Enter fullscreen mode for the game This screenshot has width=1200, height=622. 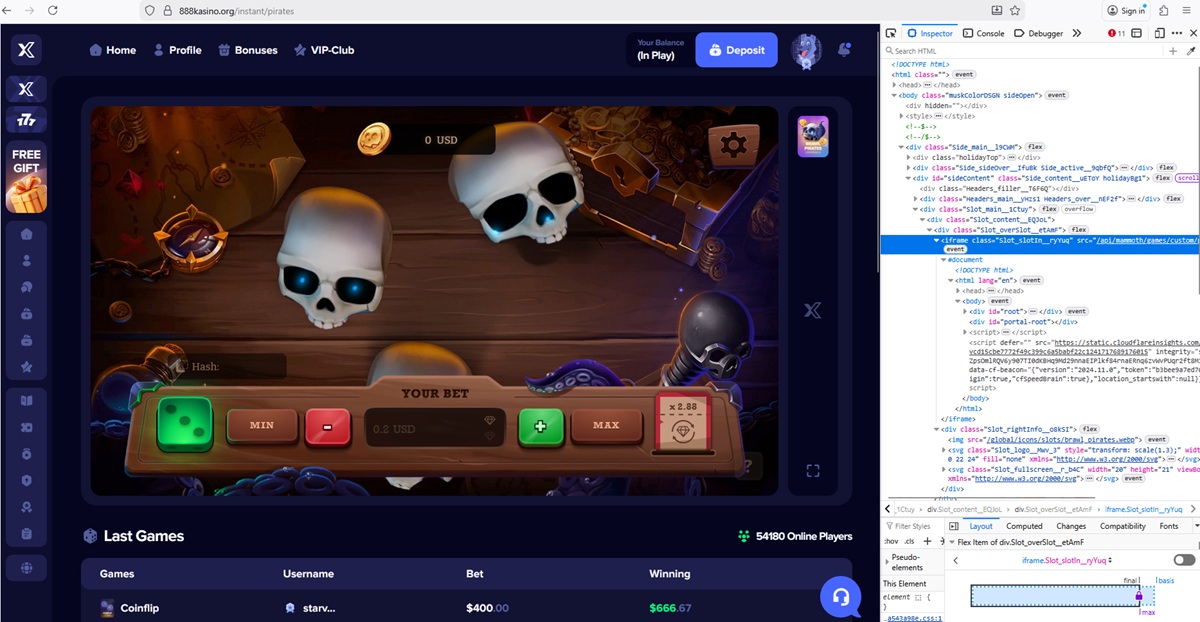[x=812, y=470]
